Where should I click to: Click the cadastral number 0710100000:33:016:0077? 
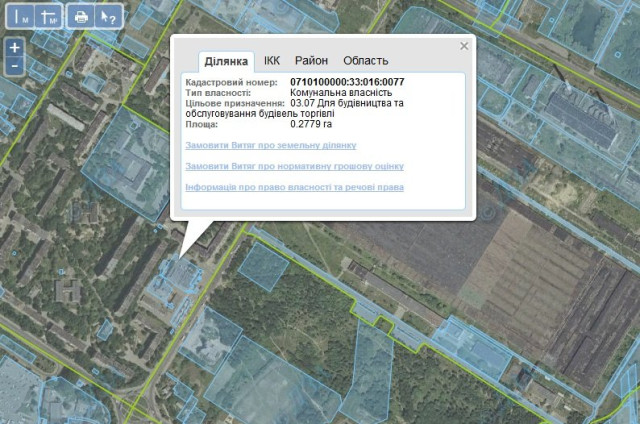(347, 82)
